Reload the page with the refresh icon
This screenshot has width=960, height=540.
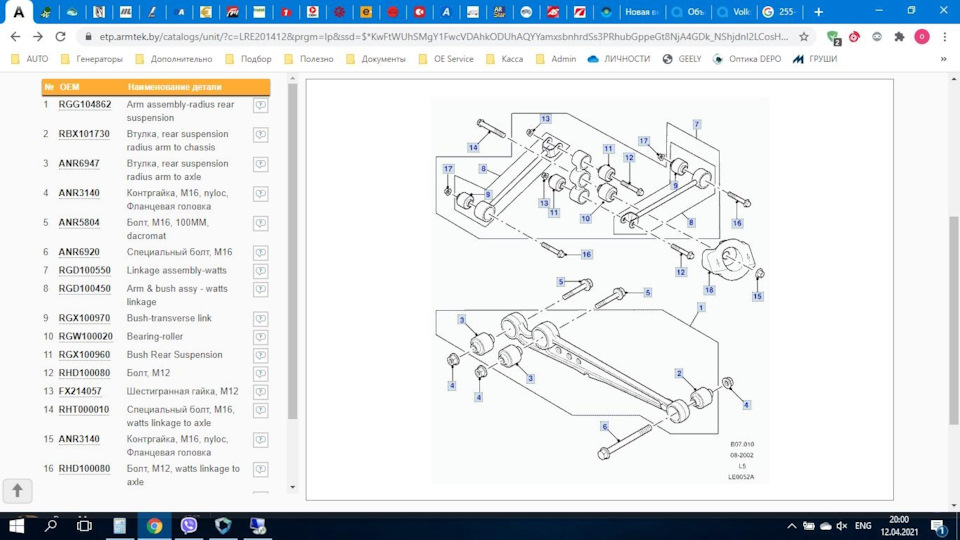coord(61,36)
